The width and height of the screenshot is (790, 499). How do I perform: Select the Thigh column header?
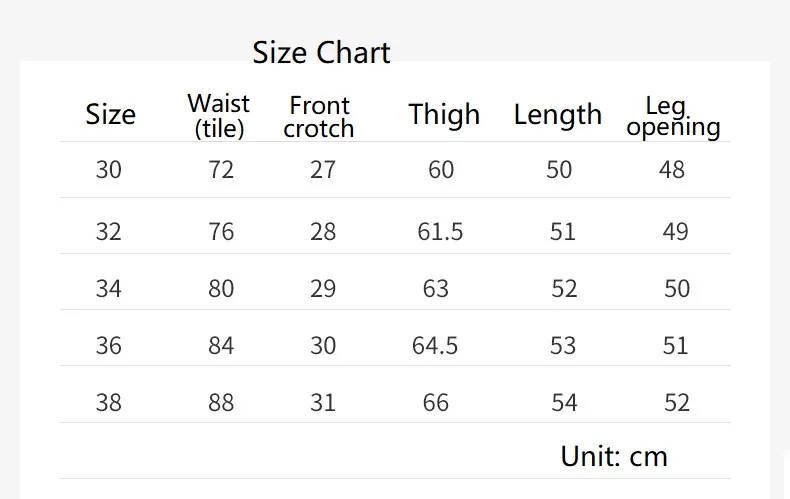pos(444,114)
